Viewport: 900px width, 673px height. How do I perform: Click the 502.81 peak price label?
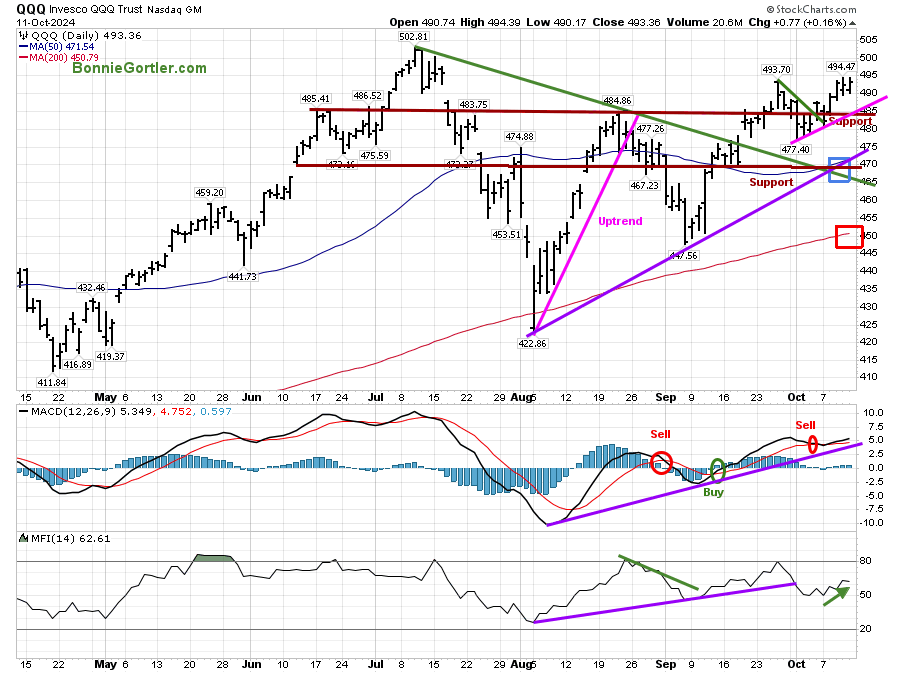(x=413, y=37)
